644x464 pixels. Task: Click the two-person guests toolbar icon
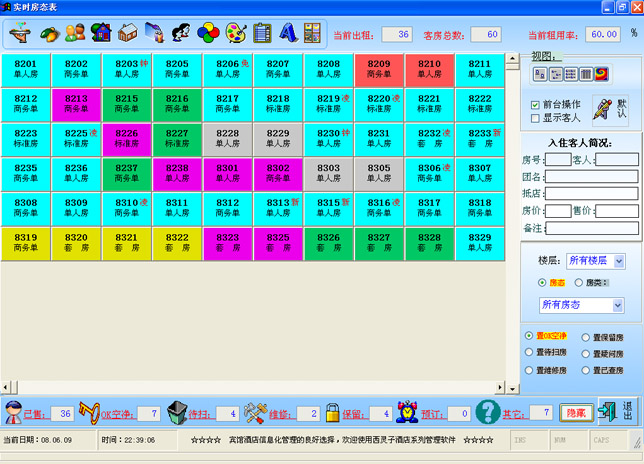point(74,33)
